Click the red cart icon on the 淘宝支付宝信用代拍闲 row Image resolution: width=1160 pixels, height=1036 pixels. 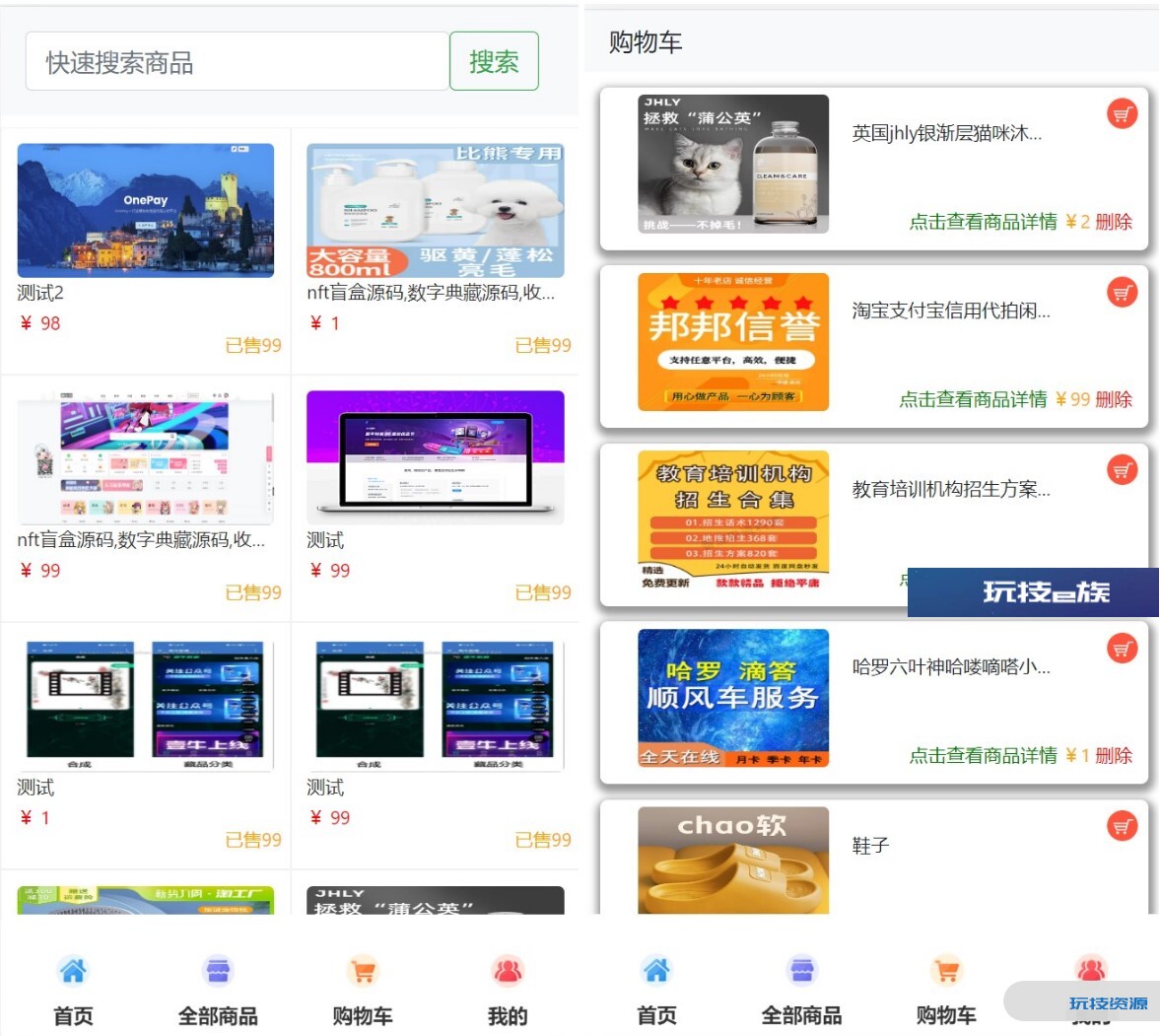(1122, 293)
